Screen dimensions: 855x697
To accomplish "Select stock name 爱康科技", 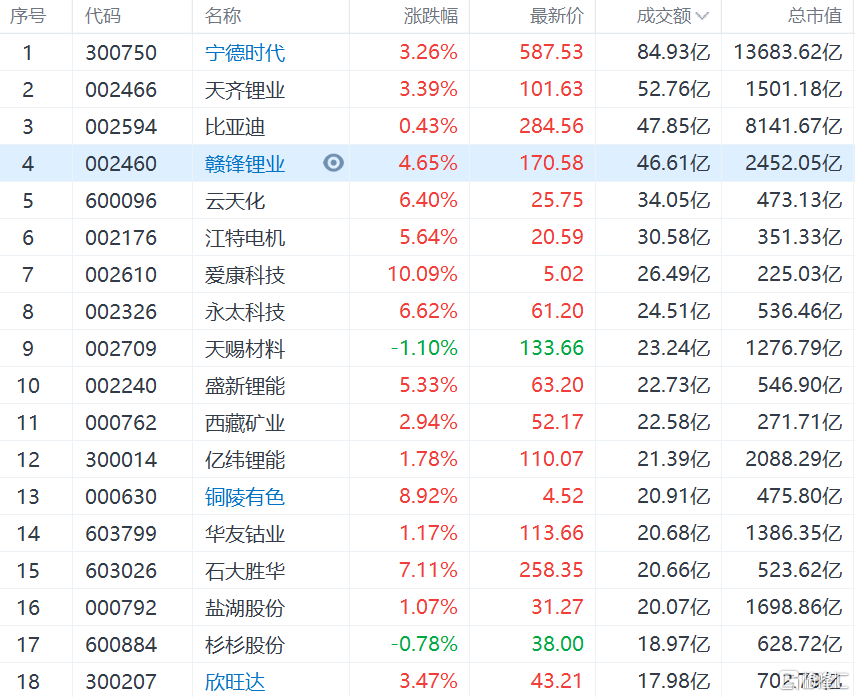I will (x=245, y=274).
